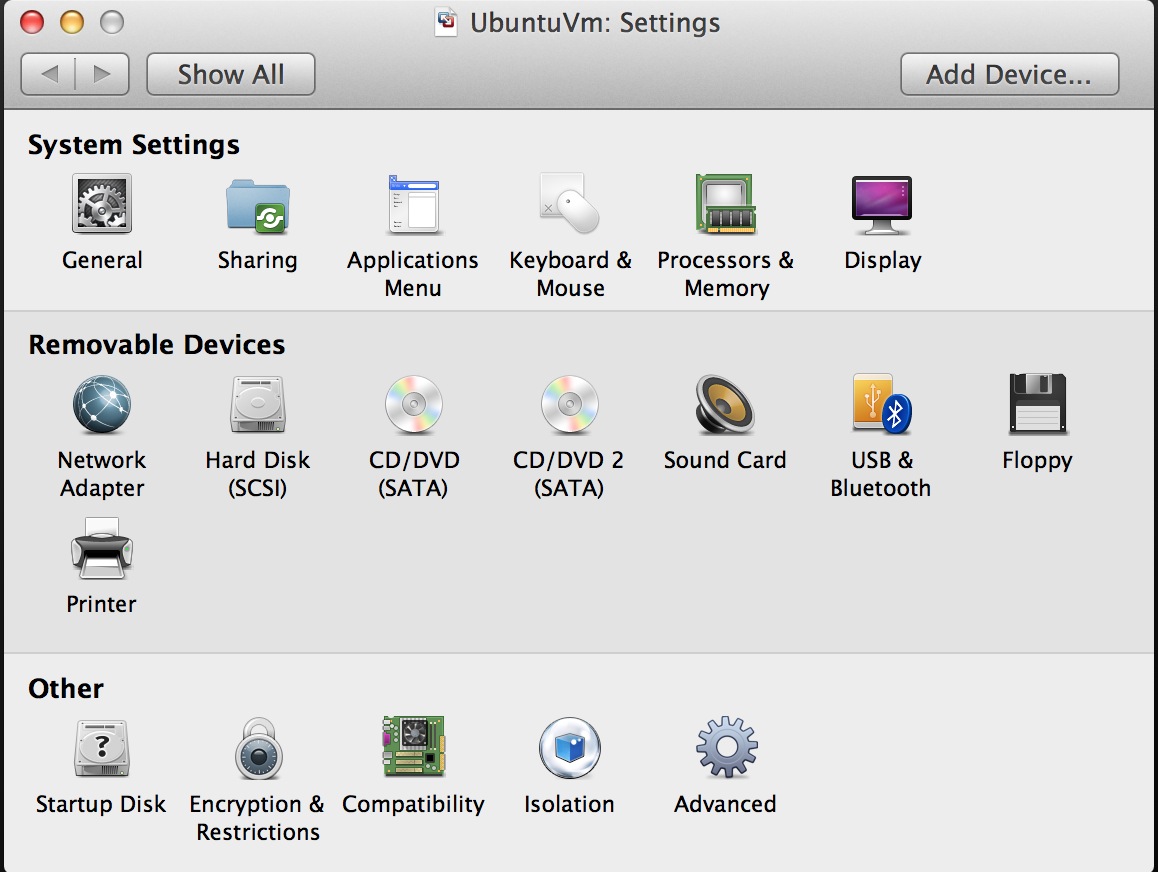This screenshot has width=1158, height=872.
Task: Open Display settings
Action: click(x=882, y=205)
